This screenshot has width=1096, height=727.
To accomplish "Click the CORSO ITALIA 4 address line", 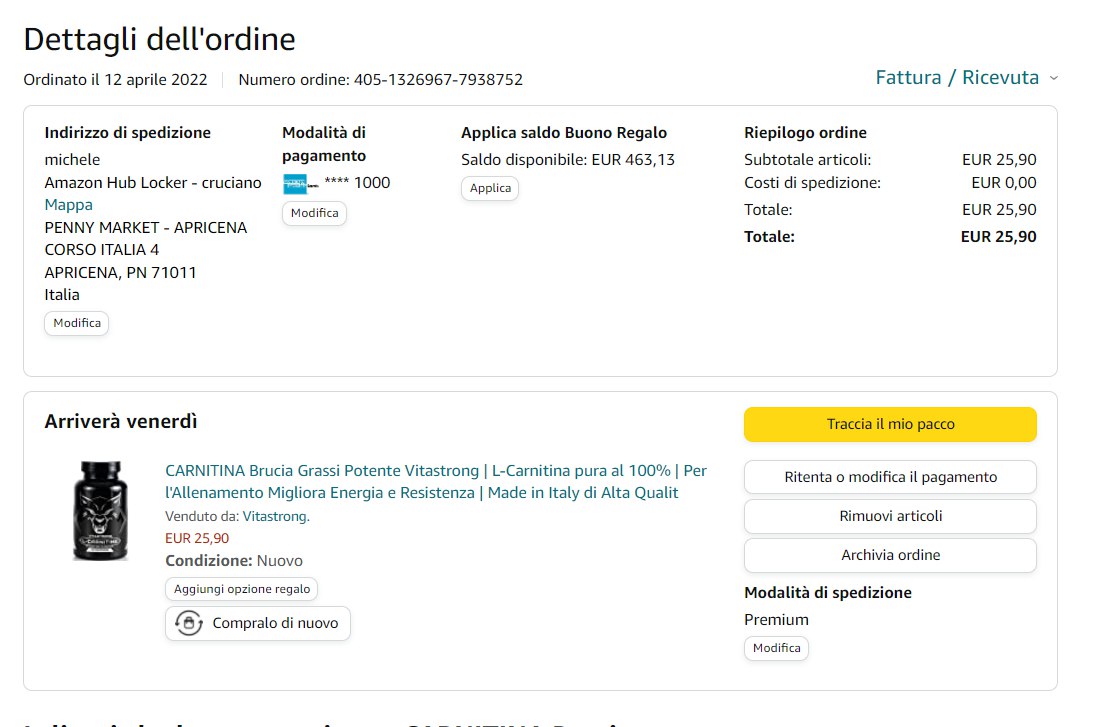I will click(x=102, y=250).
